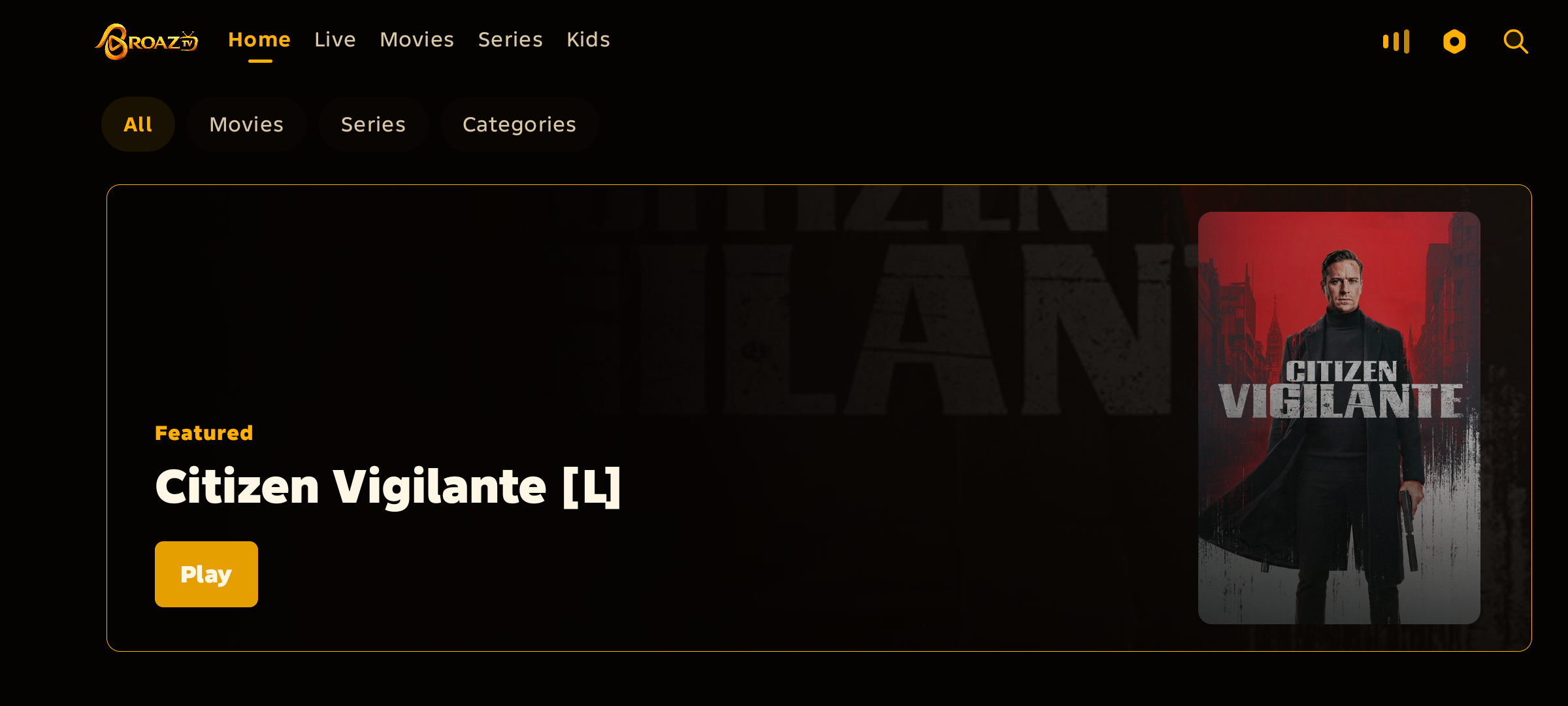This screenshot has height=706, width=1568.
Task: Filter by the Movies chip
Action: click(246, 124)
